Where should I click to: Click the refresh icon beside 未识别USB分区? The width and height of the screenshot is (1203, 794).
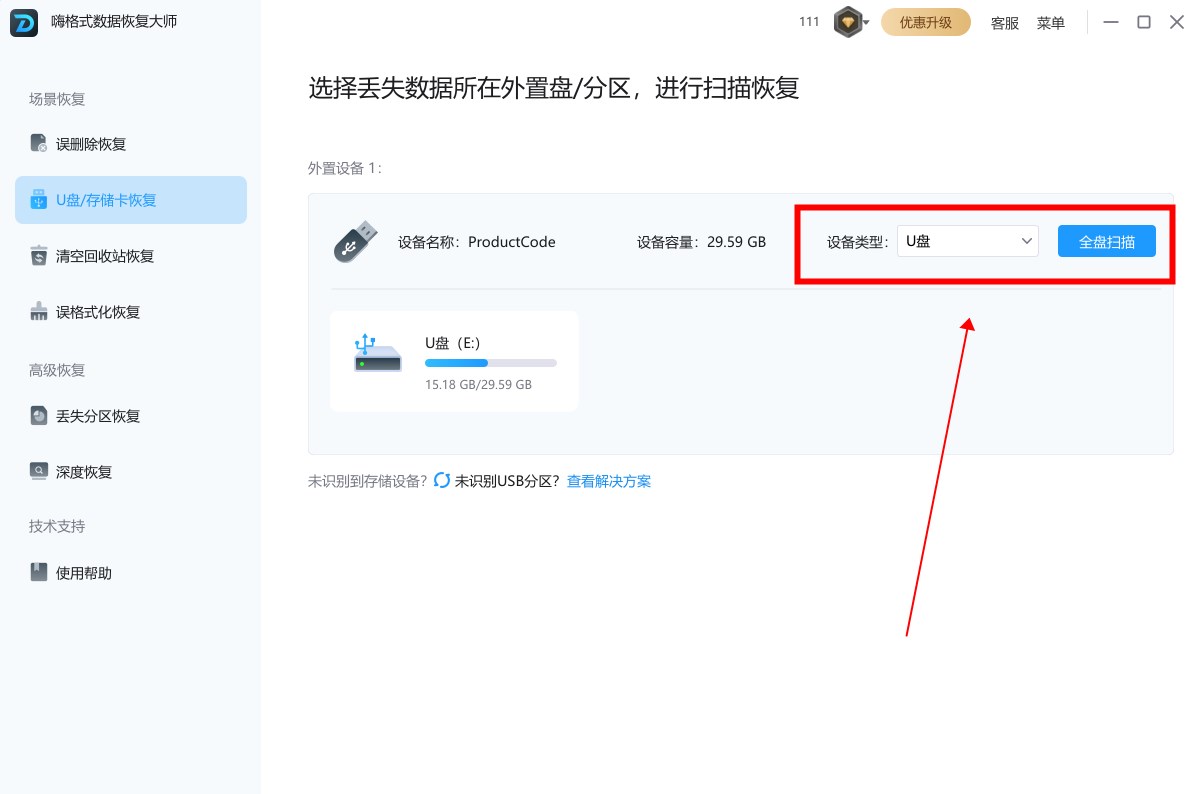click(442, 481)
